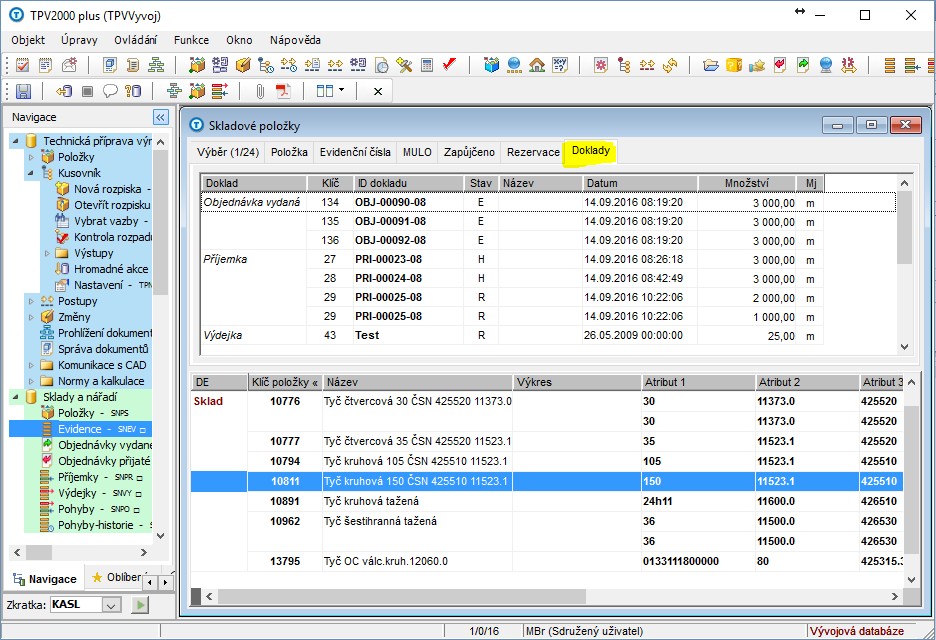Expand the Výstupy folder node
This screenshot has width=936, height=640.
(x=47, y=253)
